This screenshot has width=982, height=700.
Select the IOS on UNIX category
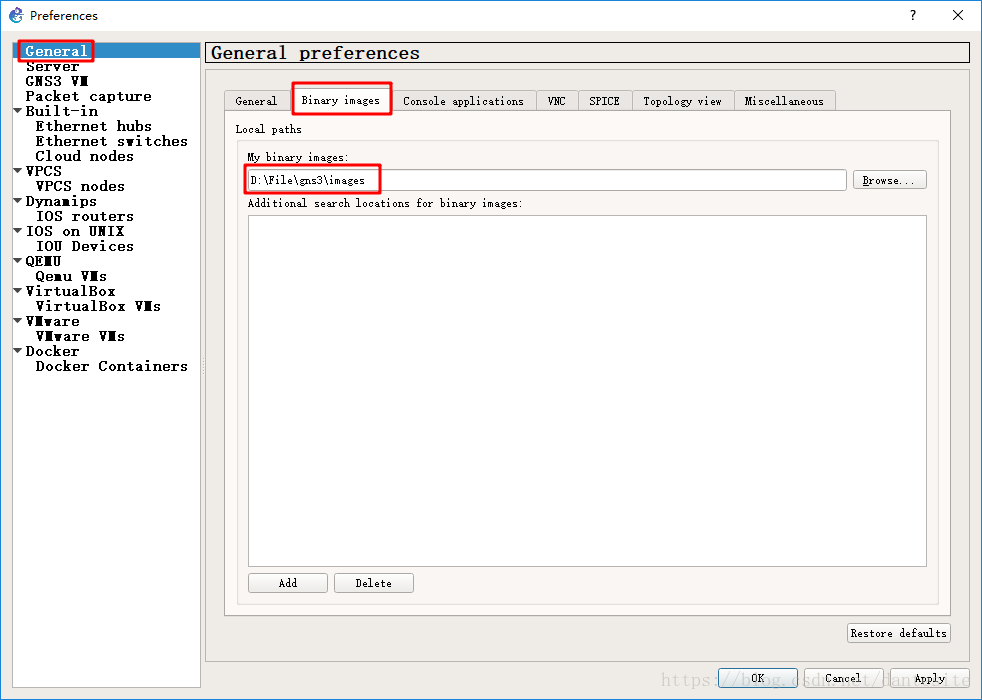75,232
